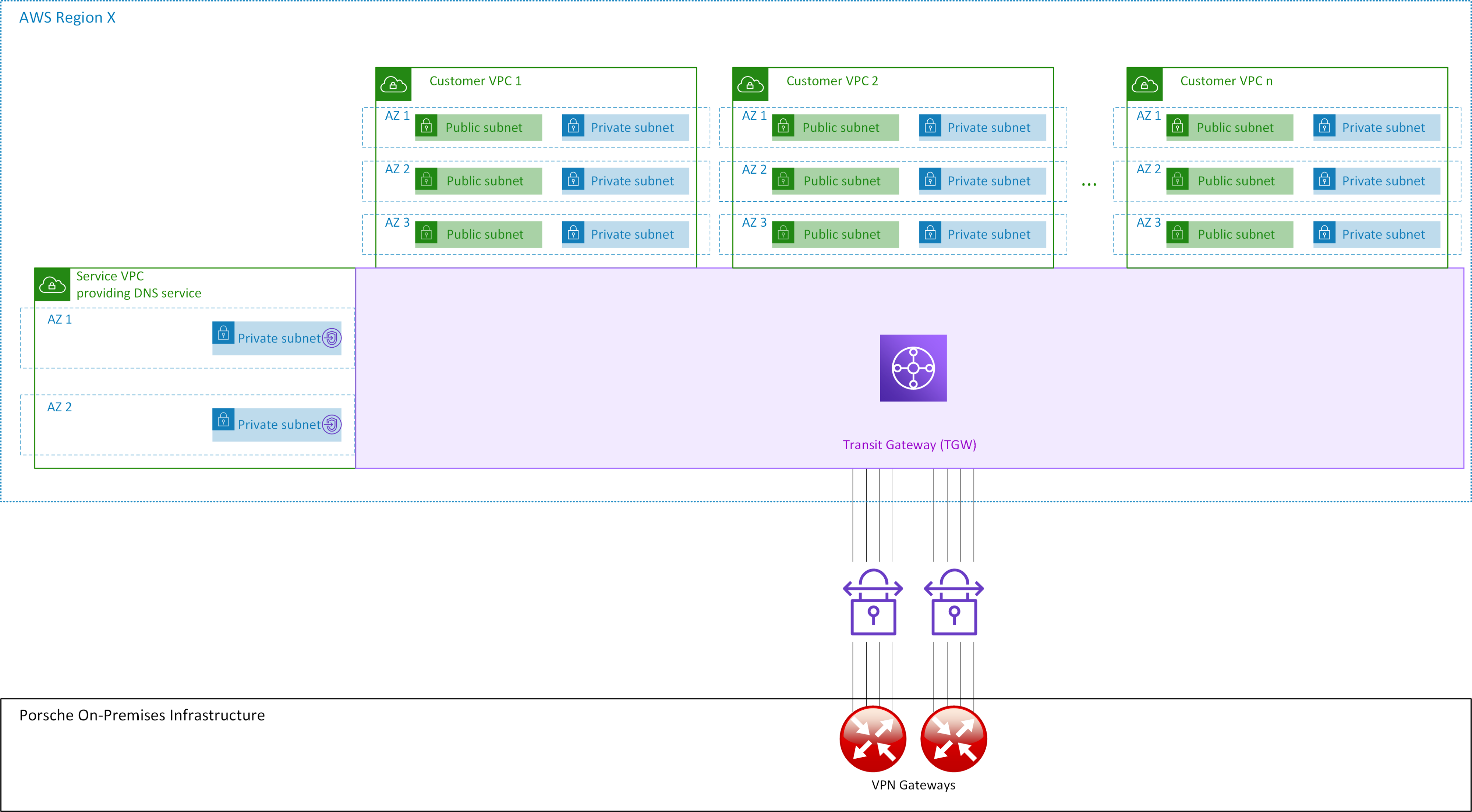Toggle the lock icon on Customer VPC 1 public subnet

pyautogui.click(x=426, y=127)
